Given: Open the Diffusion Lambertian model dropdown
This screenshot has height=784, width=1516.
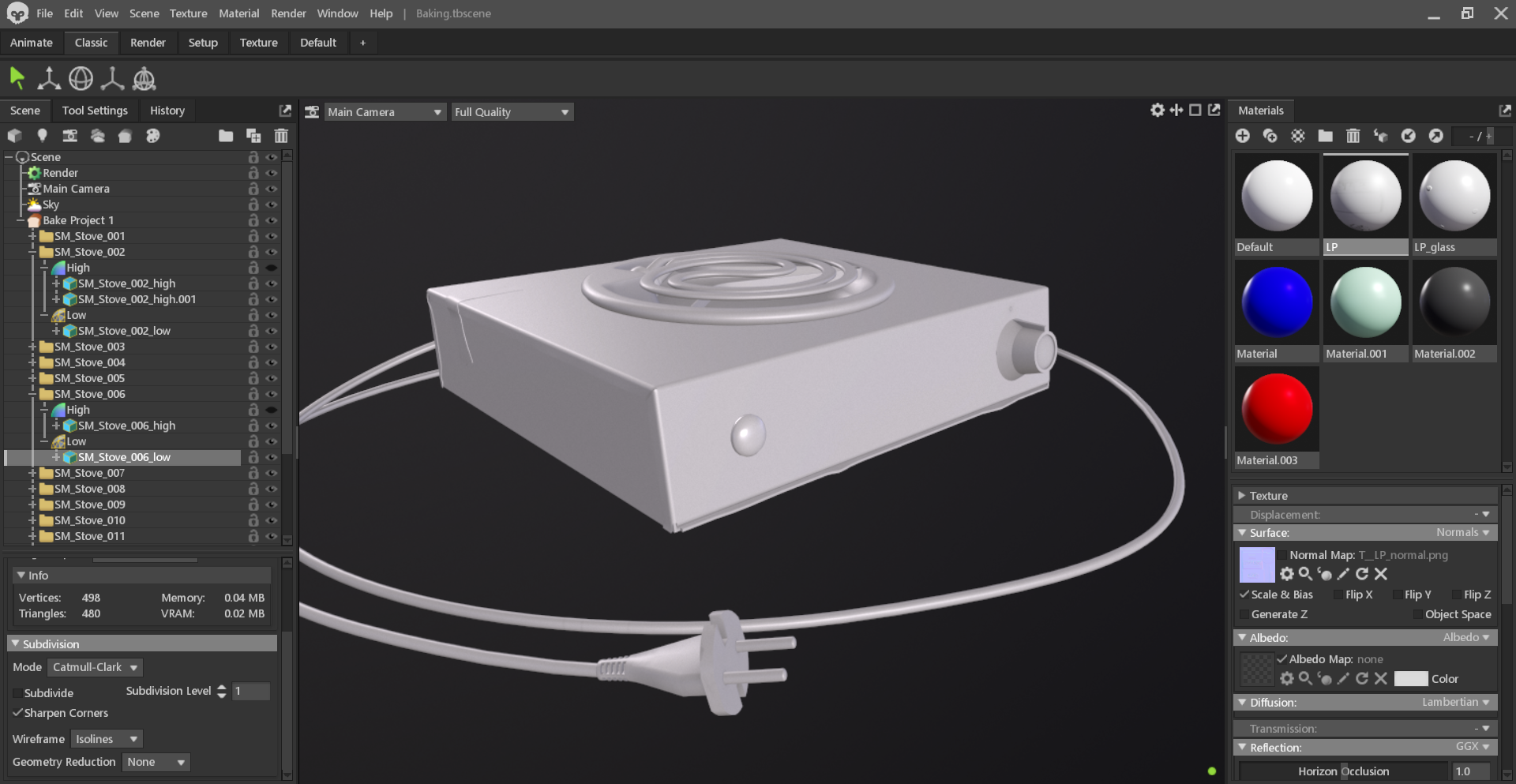Looking at the screenshot, I should click(1455, 702).
